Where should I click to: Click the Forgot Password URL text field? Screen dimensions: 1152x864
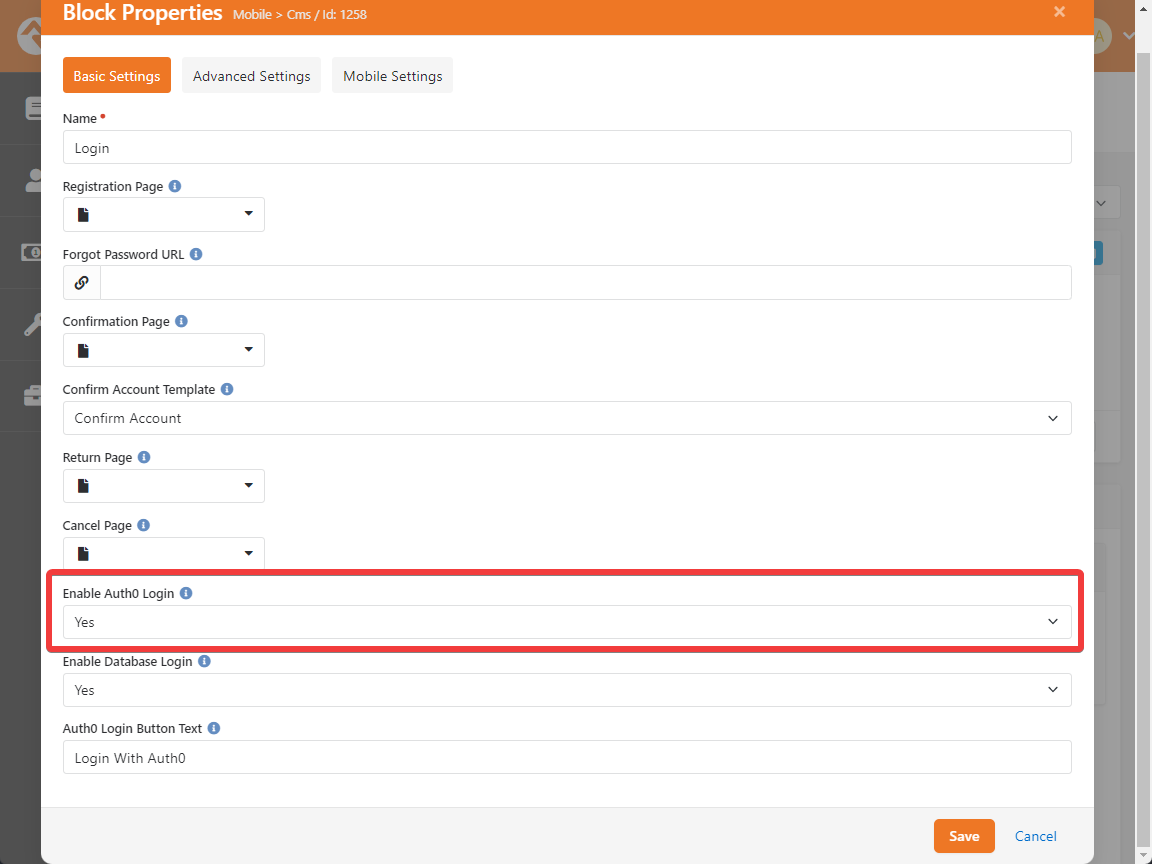point(586,283)
